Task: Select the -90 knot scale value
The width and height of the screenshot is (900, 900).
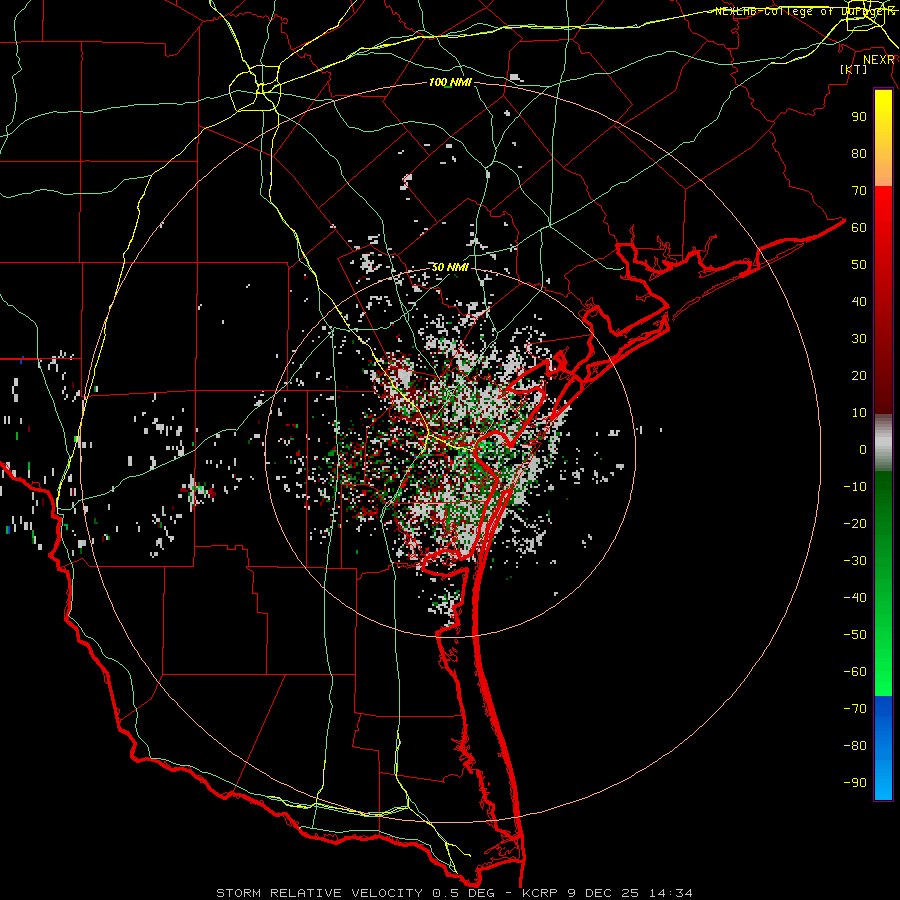Action: click(855, 783)
